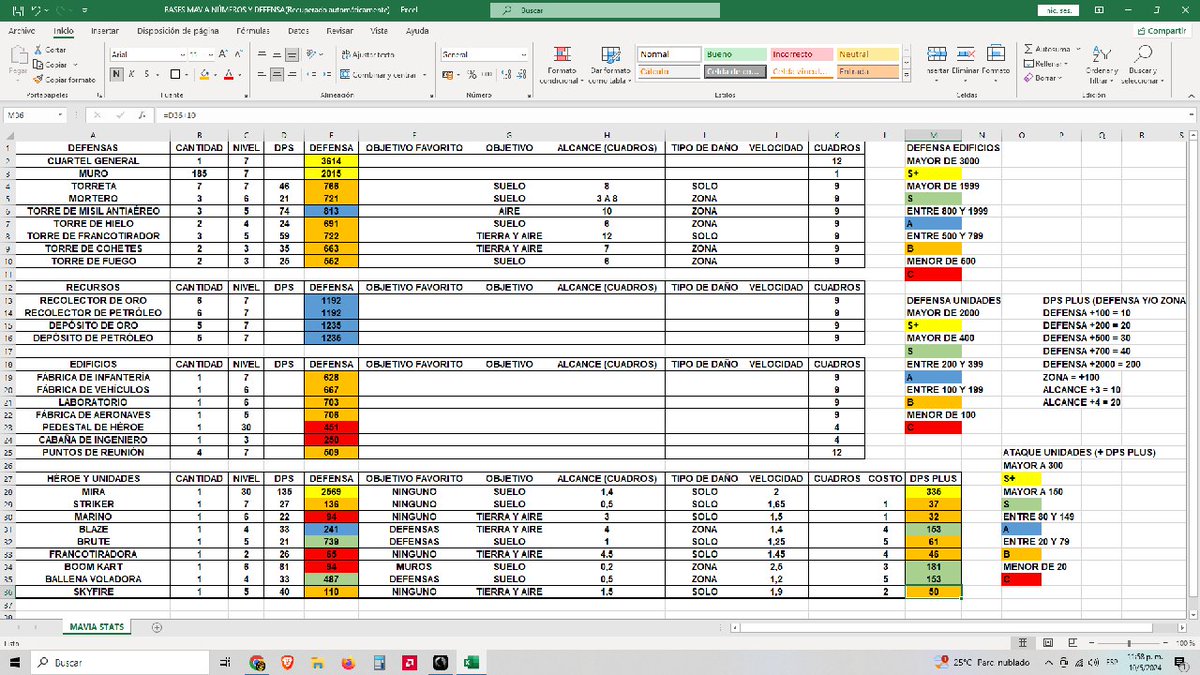Add a new sheet with the plus icon
The height and width of the screenshot is (675, 1200).
coord(156,627)
